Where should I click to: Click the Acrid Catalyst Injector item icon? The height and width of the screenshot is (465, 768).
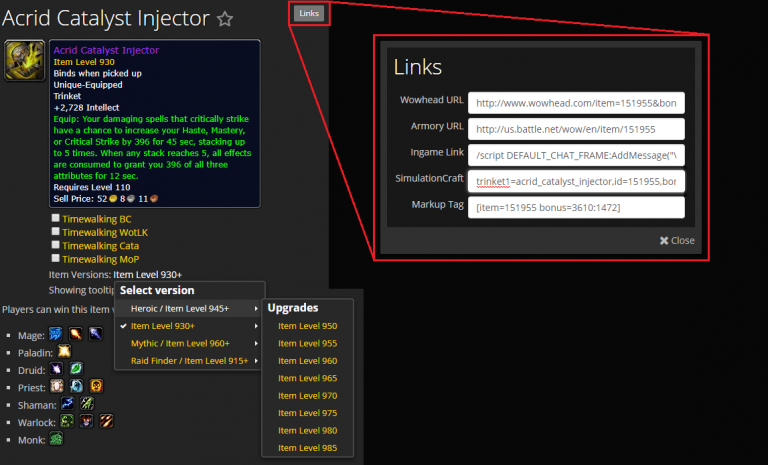(x=24, y=61)
